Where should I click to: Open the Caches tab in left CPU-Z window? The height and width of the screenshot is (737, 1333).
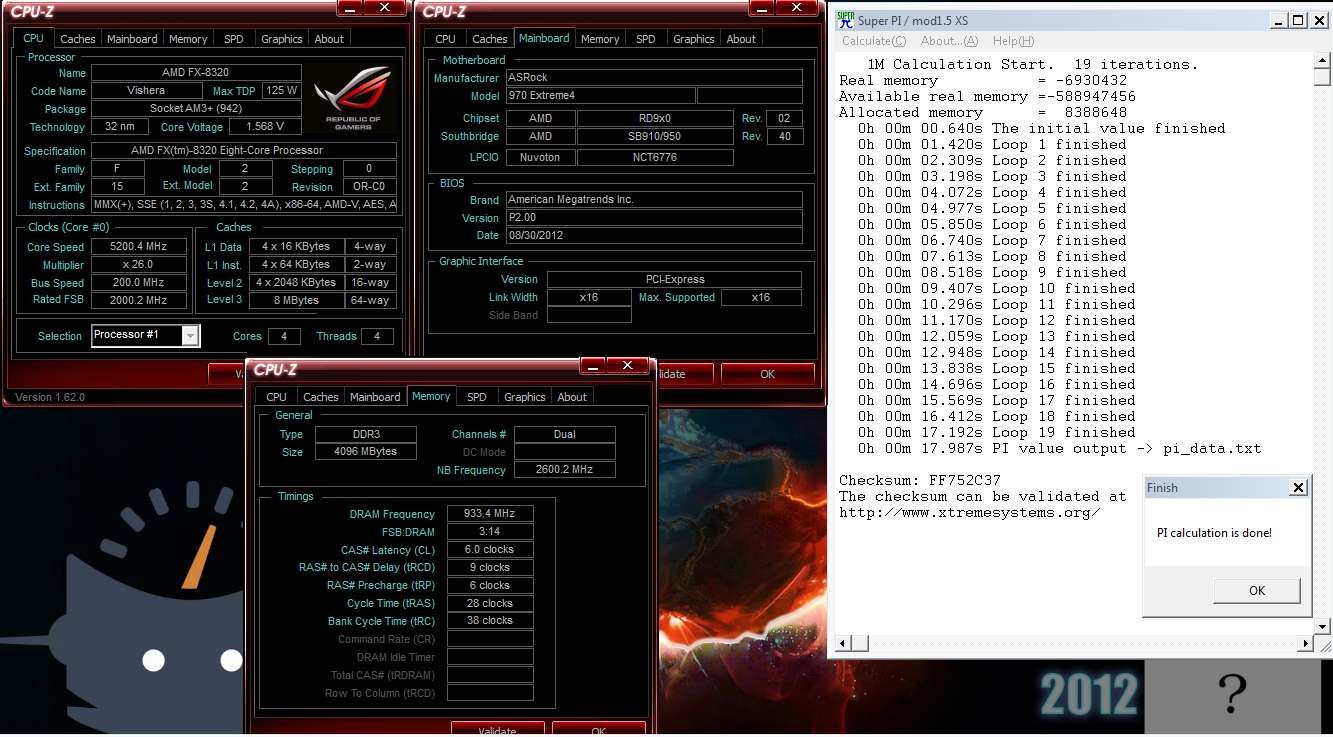coord(77,39)
